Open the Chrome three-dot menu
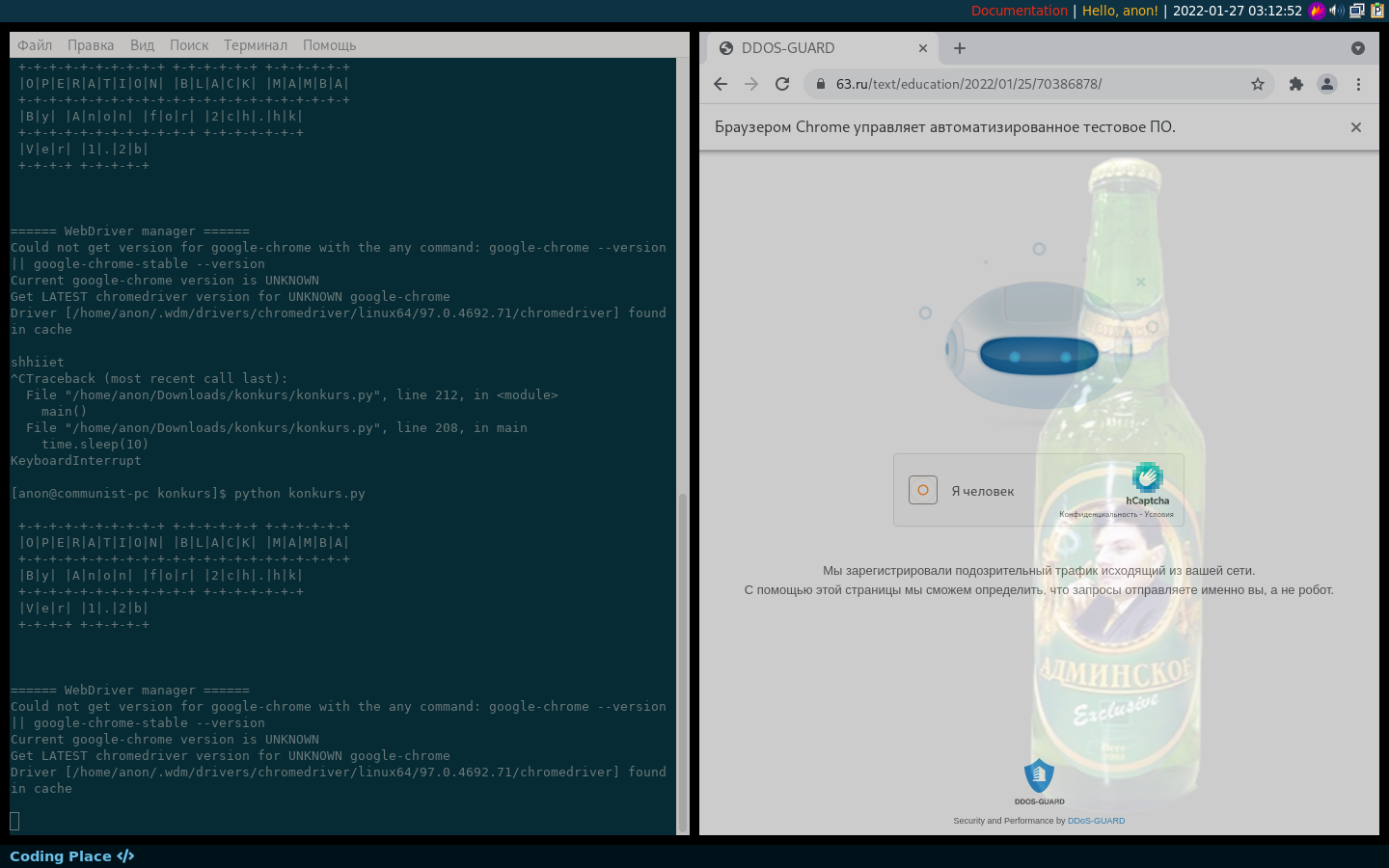This screenshot has width=1389, height=868. tap(1358, 84)
